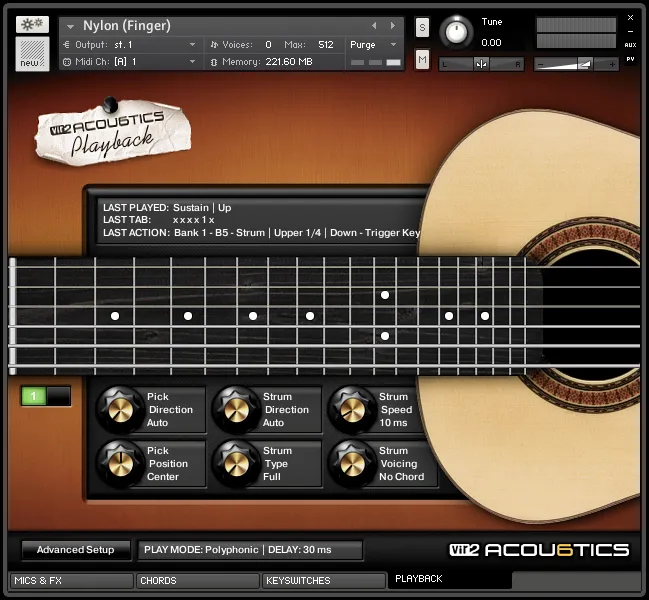
Task: Click the upper twelfth-fret marker dot
Action: (385, 295)
